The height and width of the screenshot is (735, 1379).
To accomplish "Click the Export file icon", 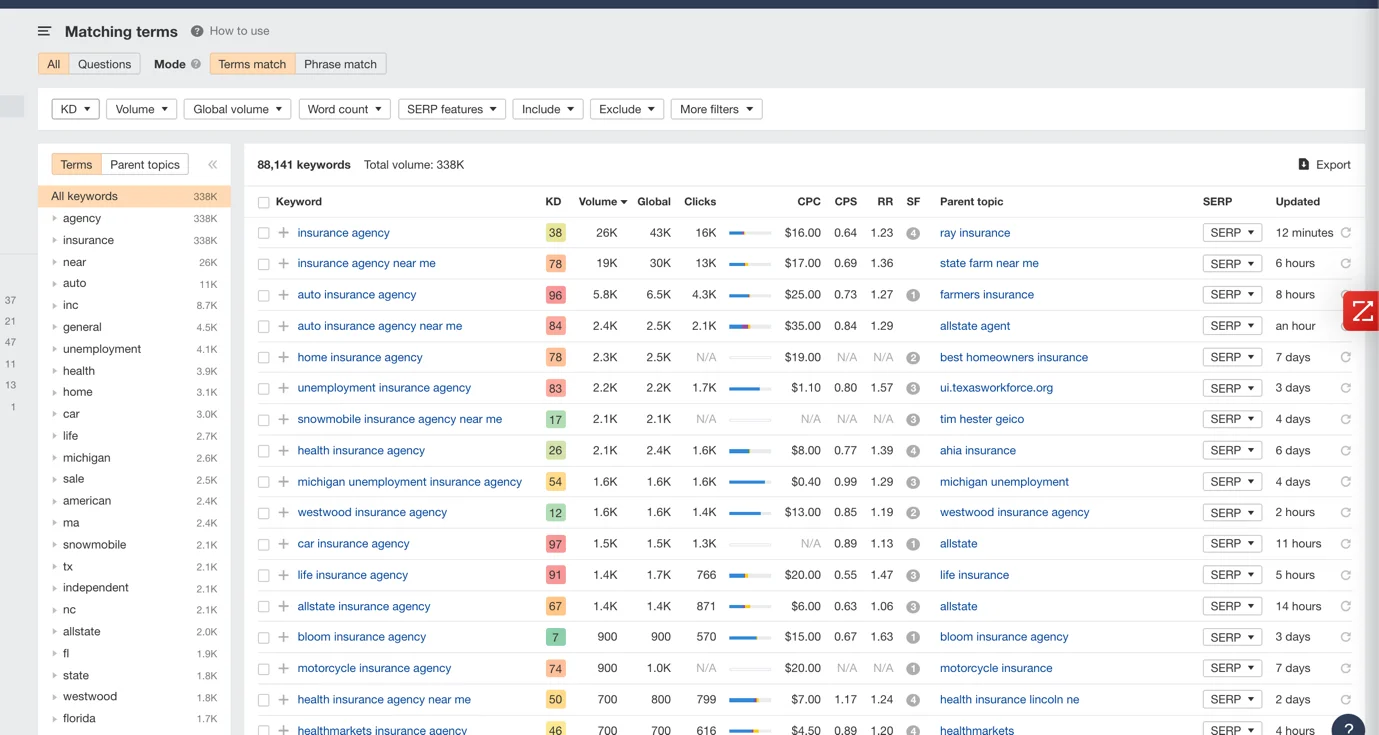I will (x=1303, y=164).
